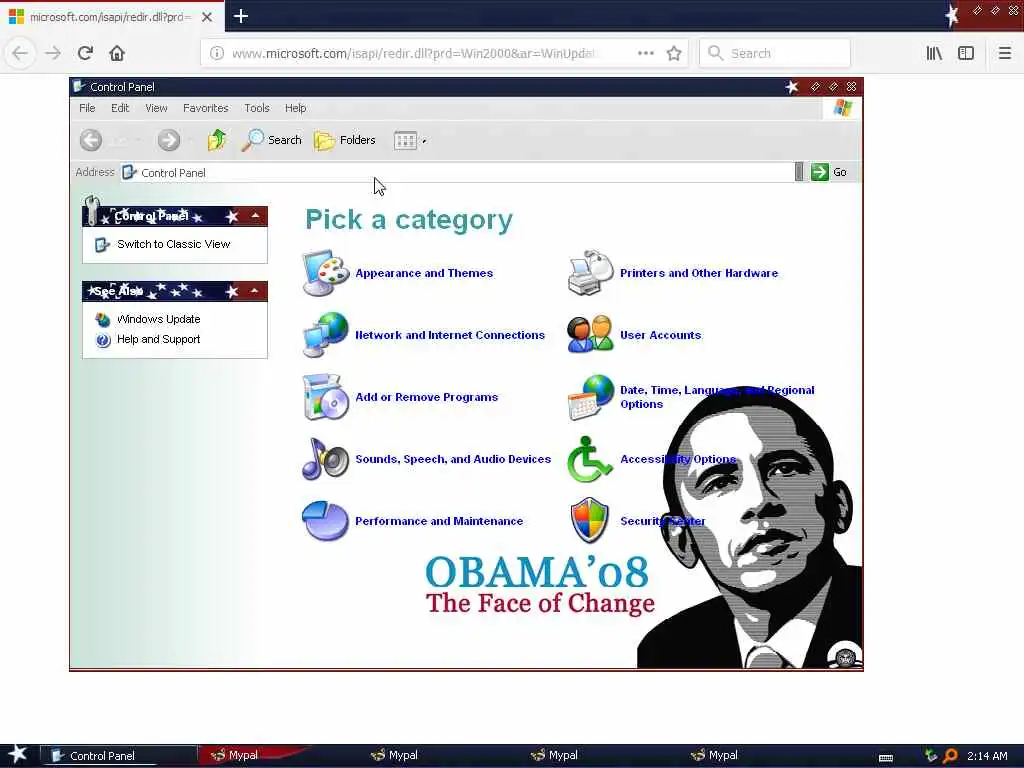Collapse the Control Panel sidebar section
This screenshot has width=1024, height=768.
tap(255, 216)
